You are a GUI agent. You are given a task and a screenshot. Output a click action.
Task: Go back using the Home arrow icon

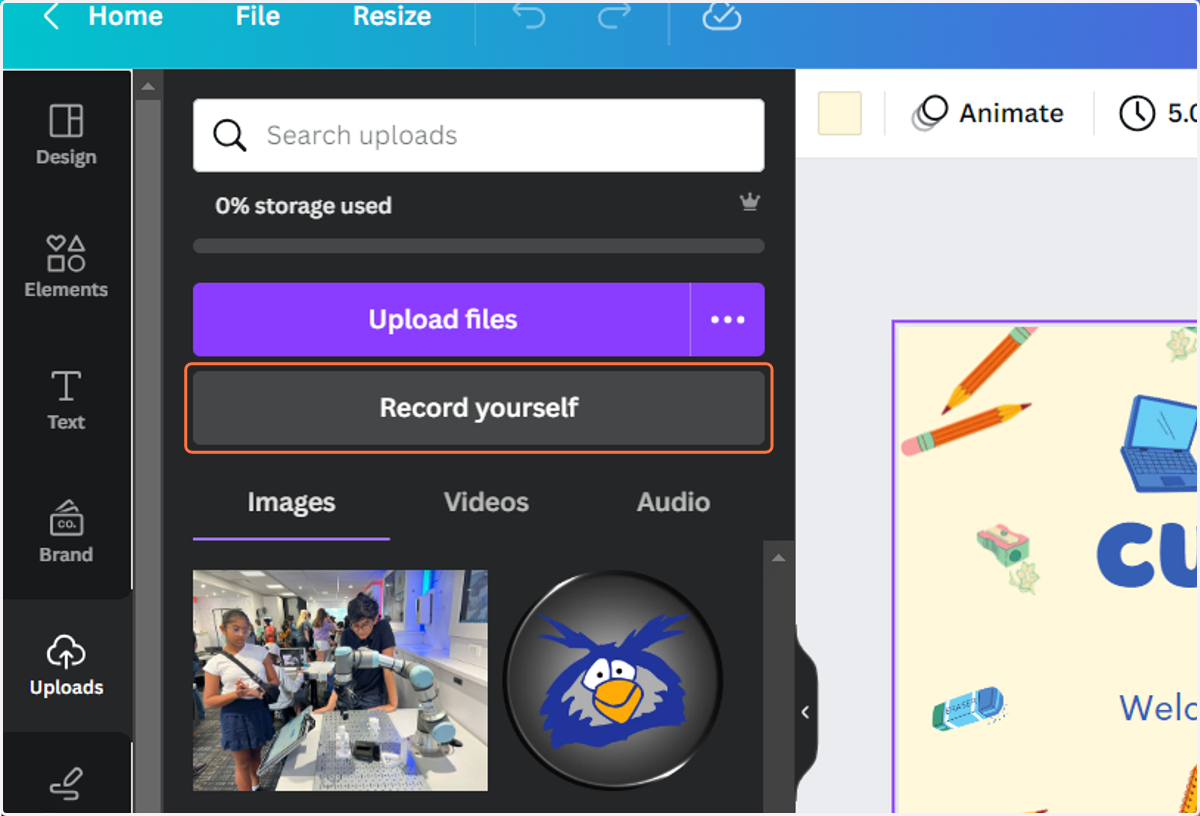pyautogui.click(x=51, y=17)
